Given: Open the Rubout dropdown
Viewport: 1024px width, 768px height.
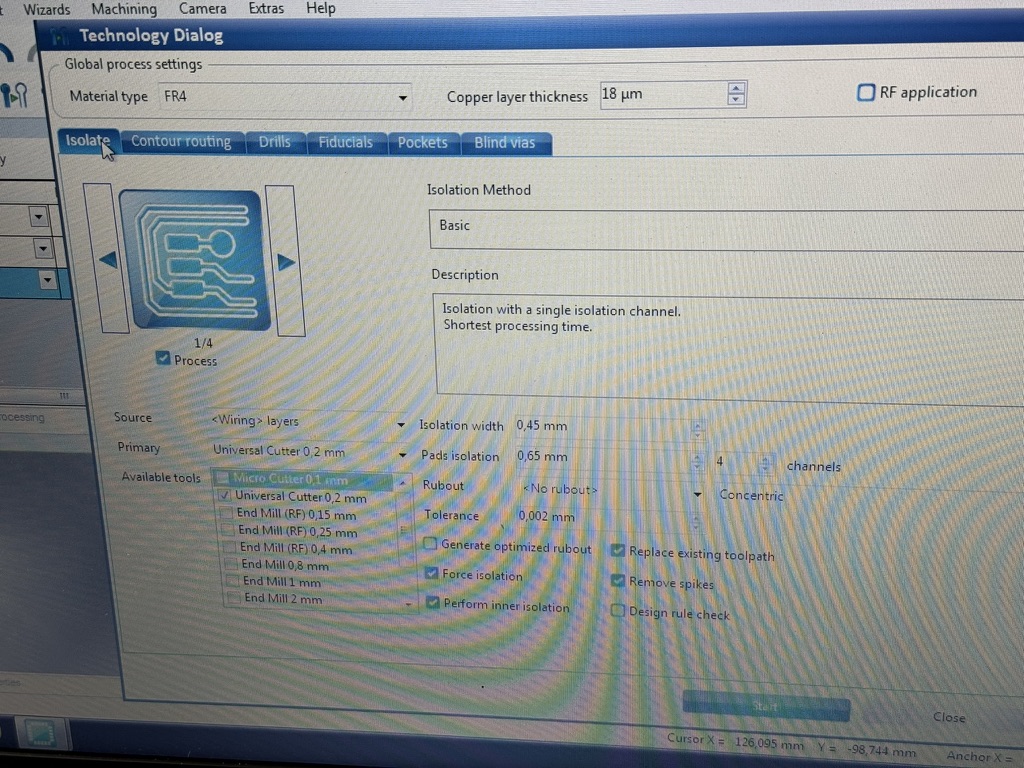Looking at the screenshot, I should 697,494.
